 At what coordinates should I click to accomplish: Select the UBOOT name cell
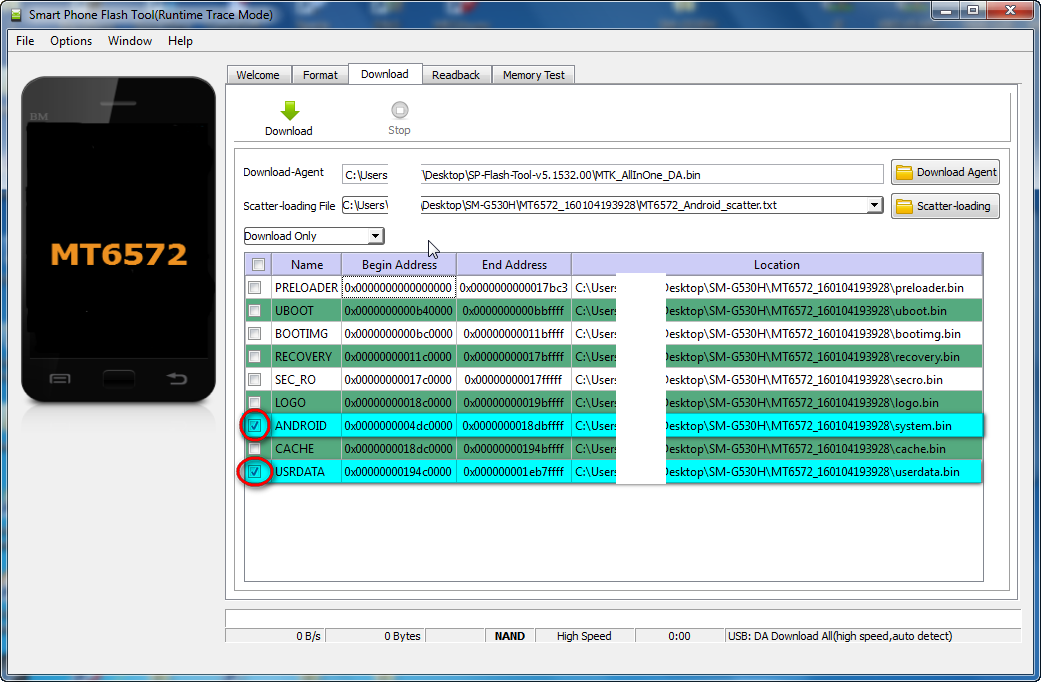(x=307, y=310)
